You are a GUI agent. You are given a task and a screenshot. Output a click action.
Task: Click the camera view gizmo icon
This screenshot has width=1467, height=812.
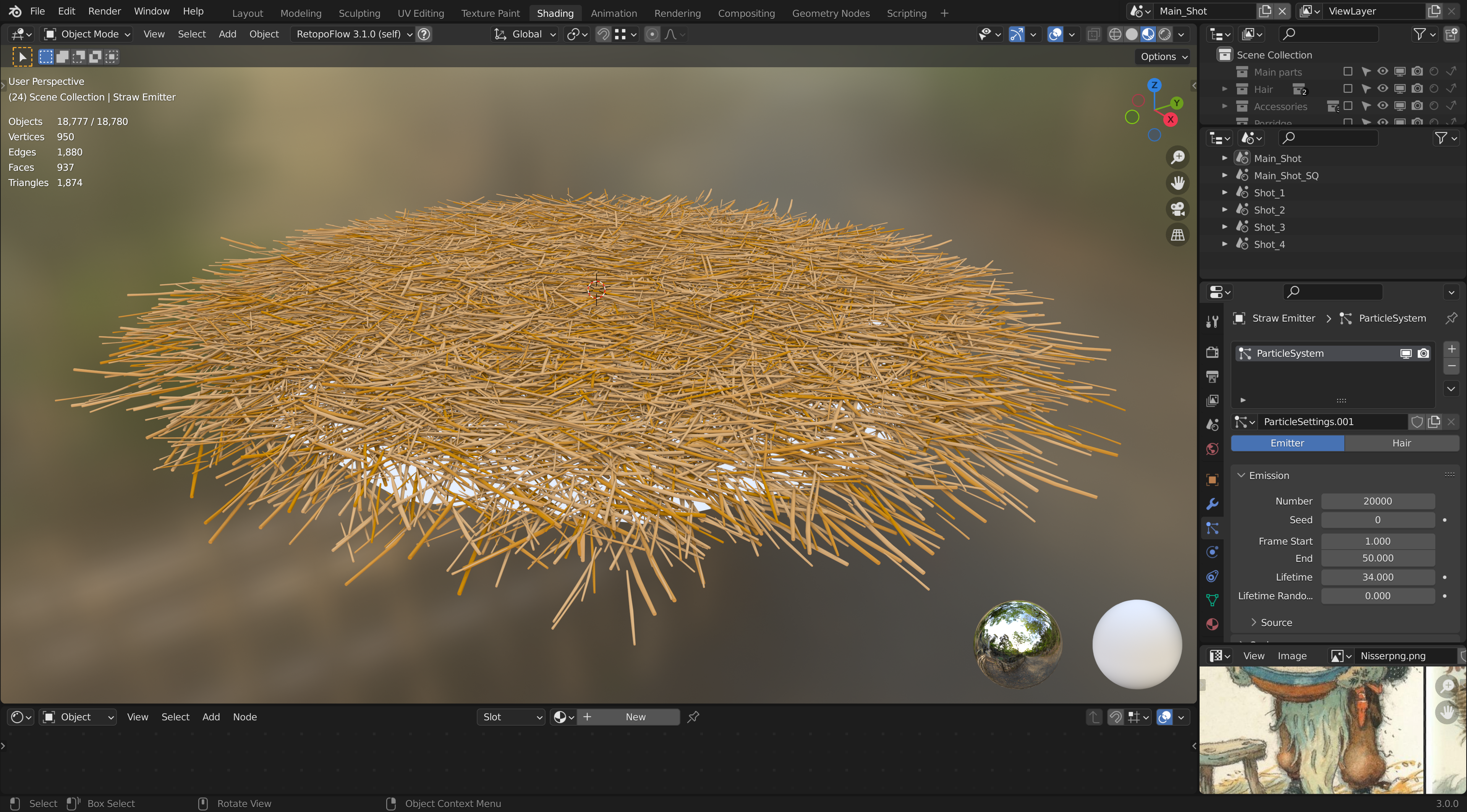click(1177, 209)
